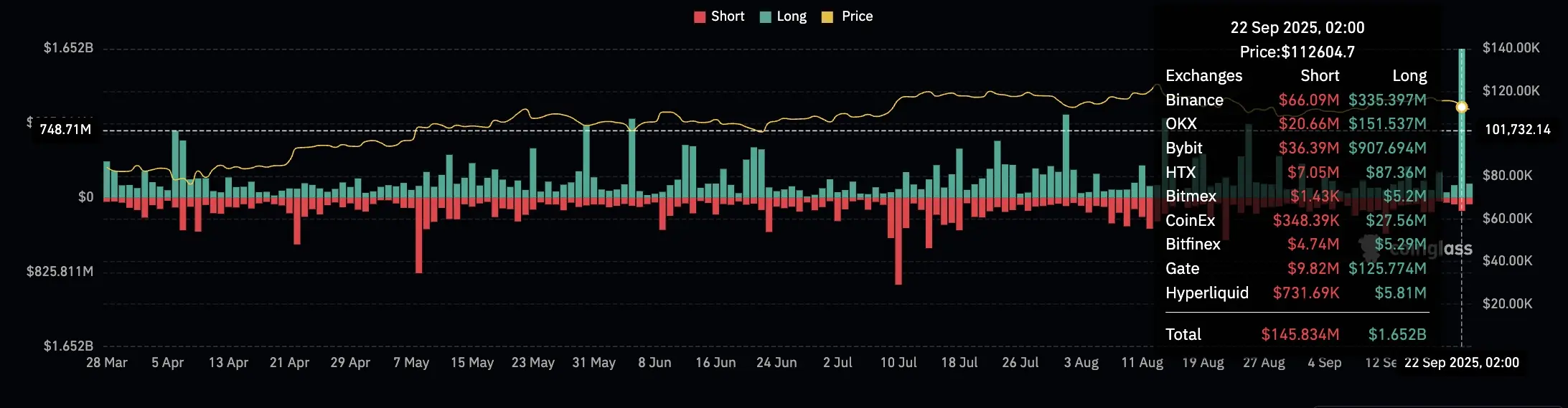Click the Binance row in tooltip
The image size is (1568, 408).
pos(1296,100)
